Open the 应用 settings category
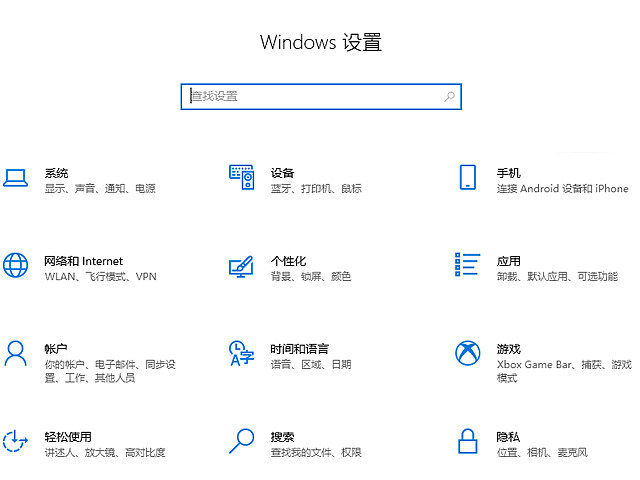Viewport: 640px width, 480px height. click(509, 261)
